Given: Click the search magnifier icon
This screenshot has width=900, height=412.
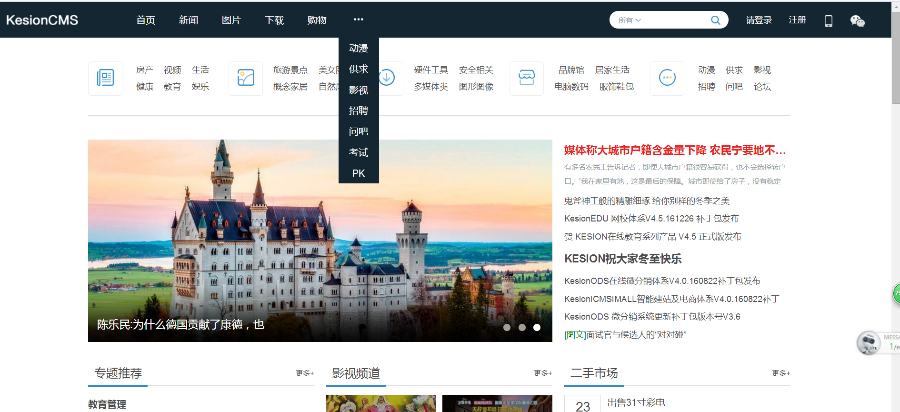Looking at the screenshot, I should click(716, 20).
